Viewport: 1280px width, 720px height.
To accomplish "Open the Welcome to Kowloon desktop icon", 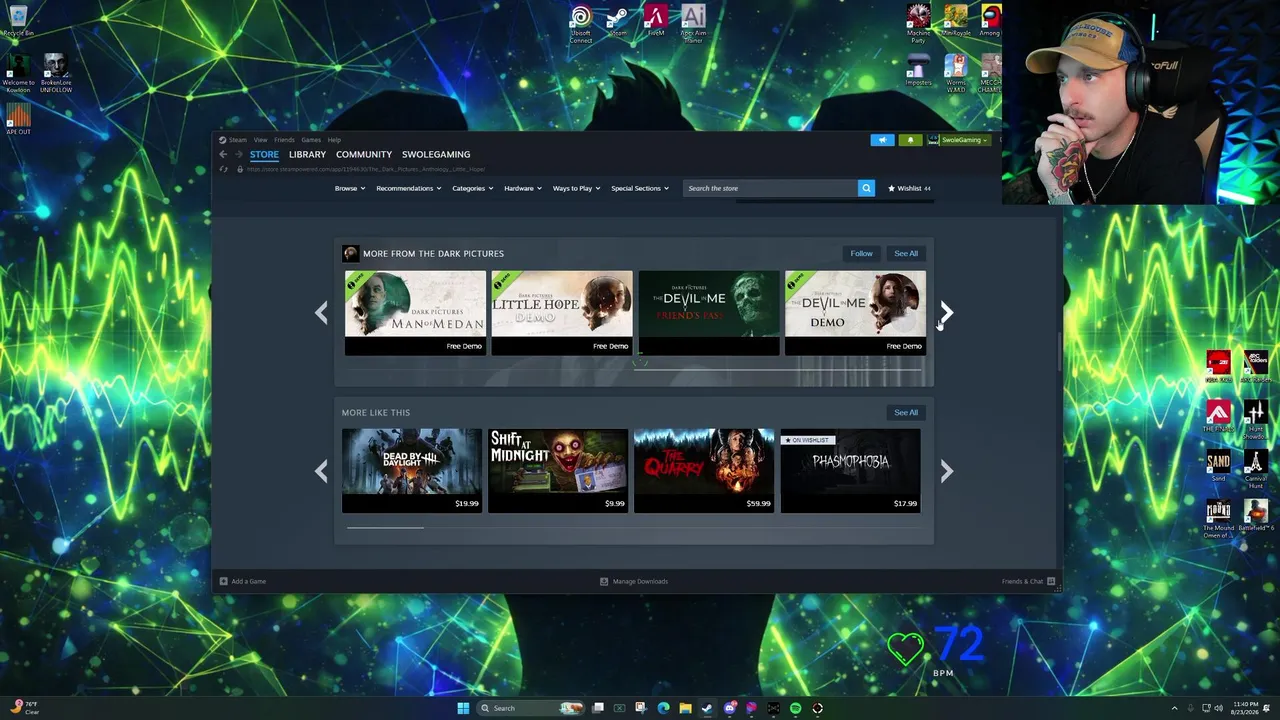I will point(18,74).
